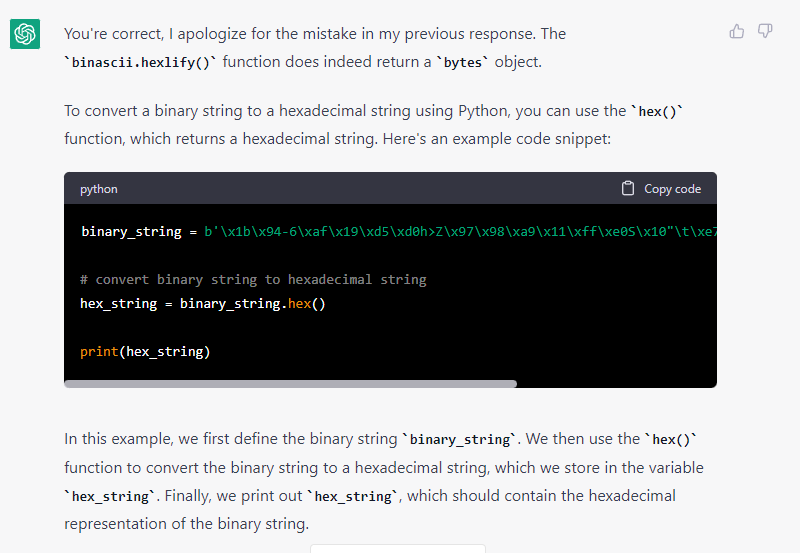Click the Copy code button
800x553 pixels.
[x=661, y=189]
